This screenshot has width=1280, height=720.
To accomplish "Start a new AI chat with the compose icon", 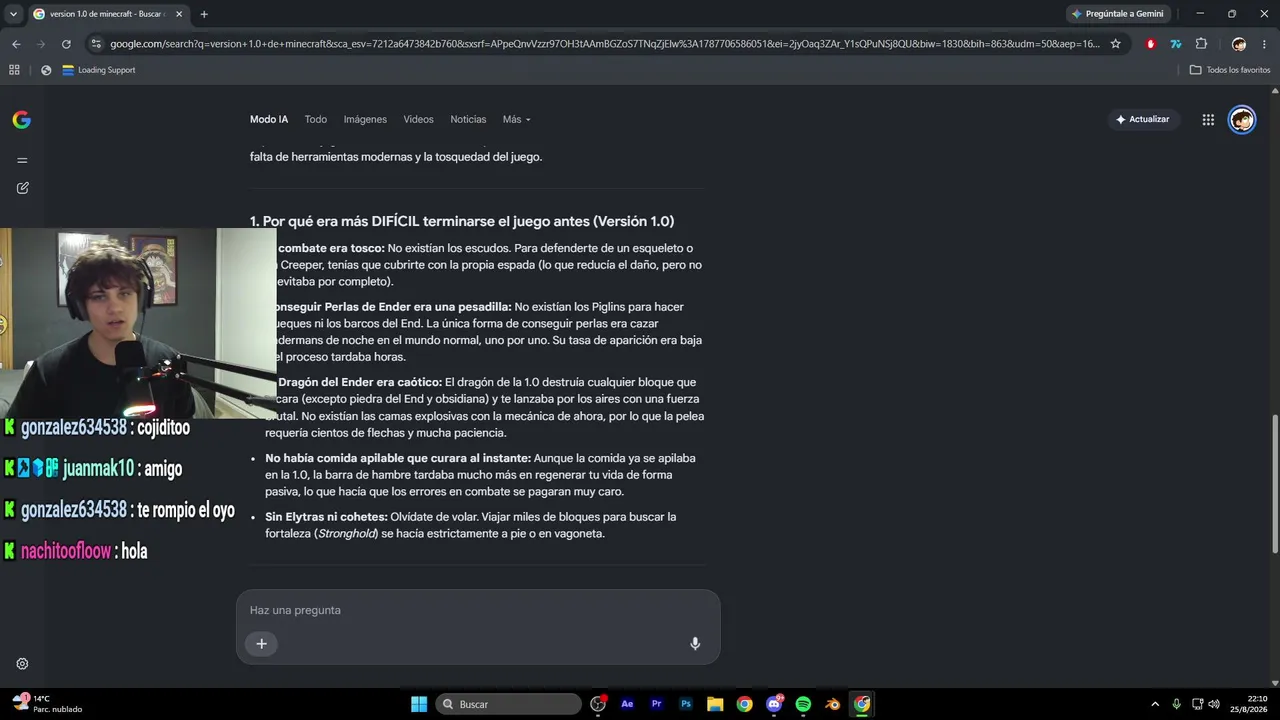I will (x=22, y=188).
